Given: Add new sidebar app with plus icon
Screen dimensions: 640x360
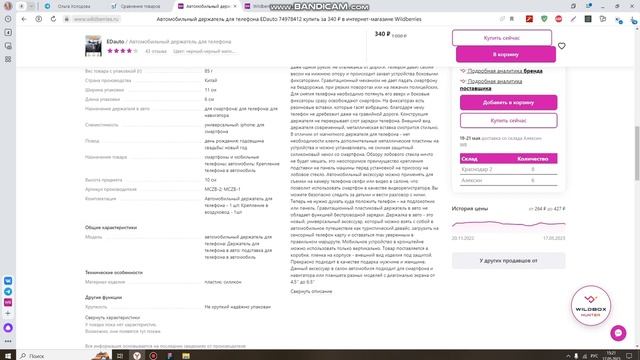Looking at the screenshot, I should (x=8, y=313).
